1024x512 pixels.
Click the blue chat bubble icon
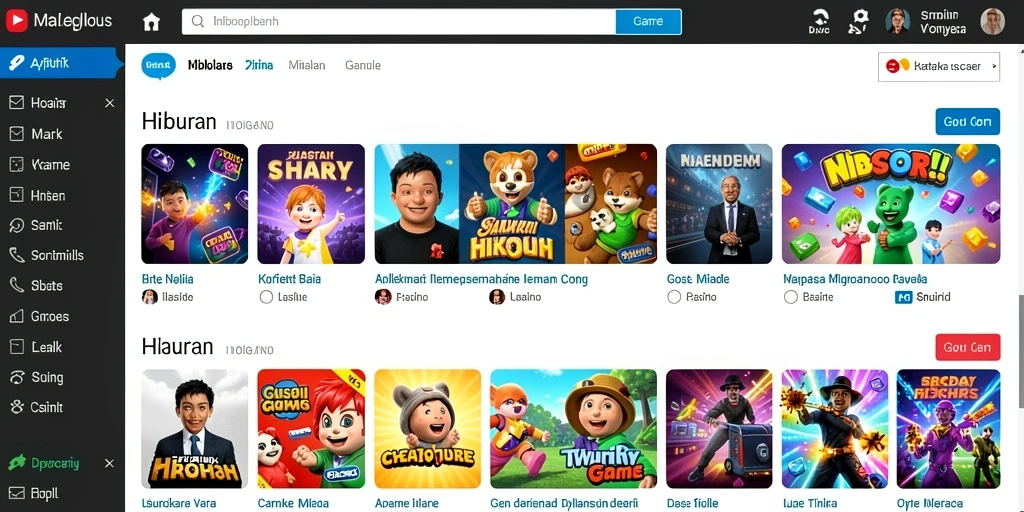(x=159, y=65)
